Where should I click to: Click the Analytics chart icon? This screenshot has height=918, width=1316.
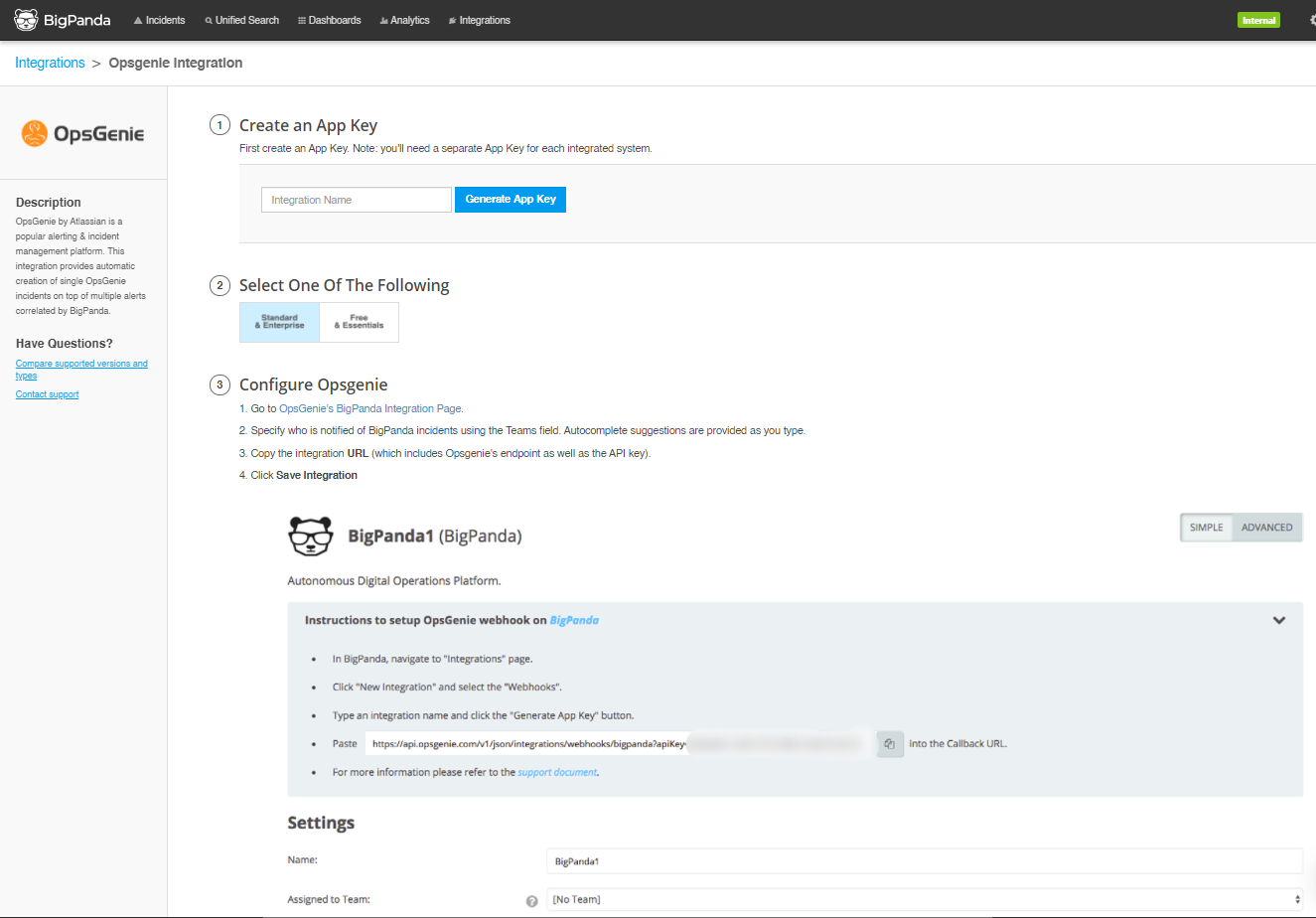click(383, 20)
